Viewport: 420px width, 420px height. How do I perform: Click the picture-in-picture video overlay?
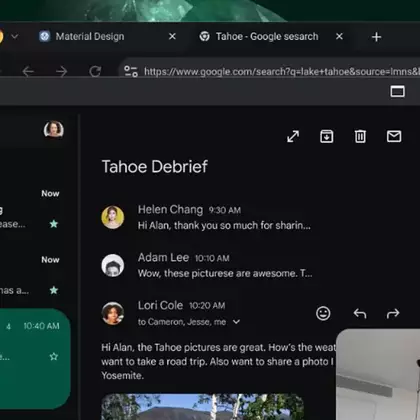(378, 374)
